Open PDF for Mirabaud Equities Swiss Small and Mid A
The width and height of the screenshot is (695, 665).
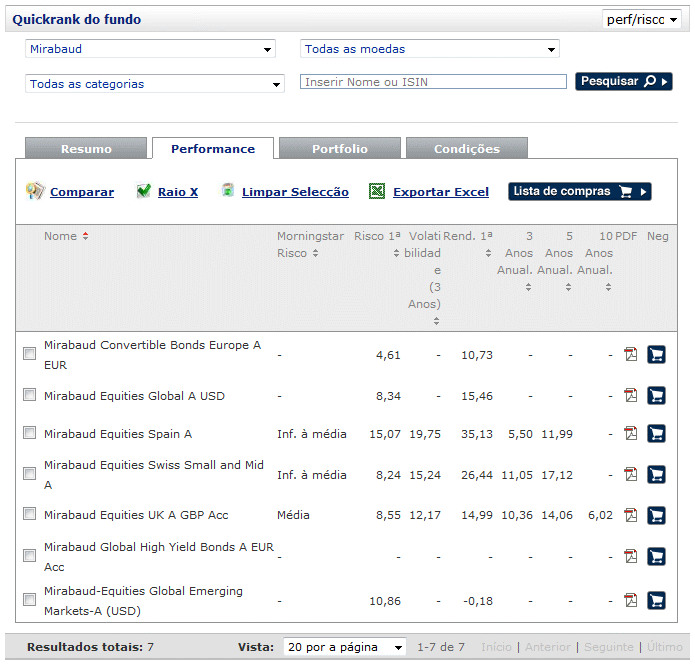pyautogui.click(x=631, y=474)
